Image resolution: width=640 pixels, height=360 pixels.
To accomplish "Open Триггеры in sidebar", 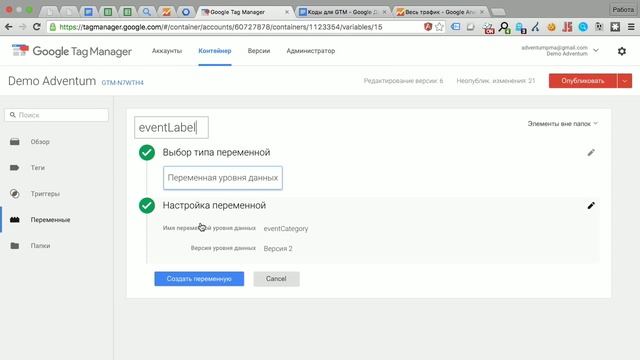I will [x=45, y=193].
